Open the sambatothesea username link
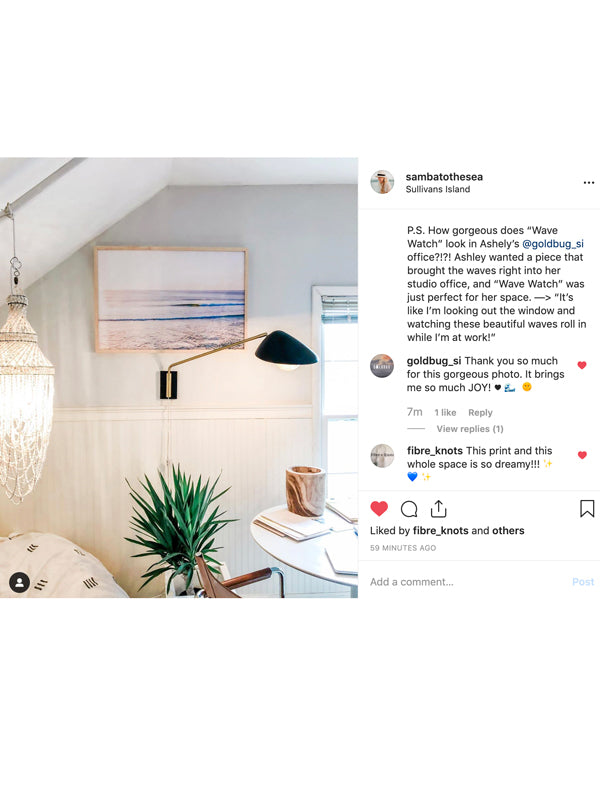 point(444,177)
